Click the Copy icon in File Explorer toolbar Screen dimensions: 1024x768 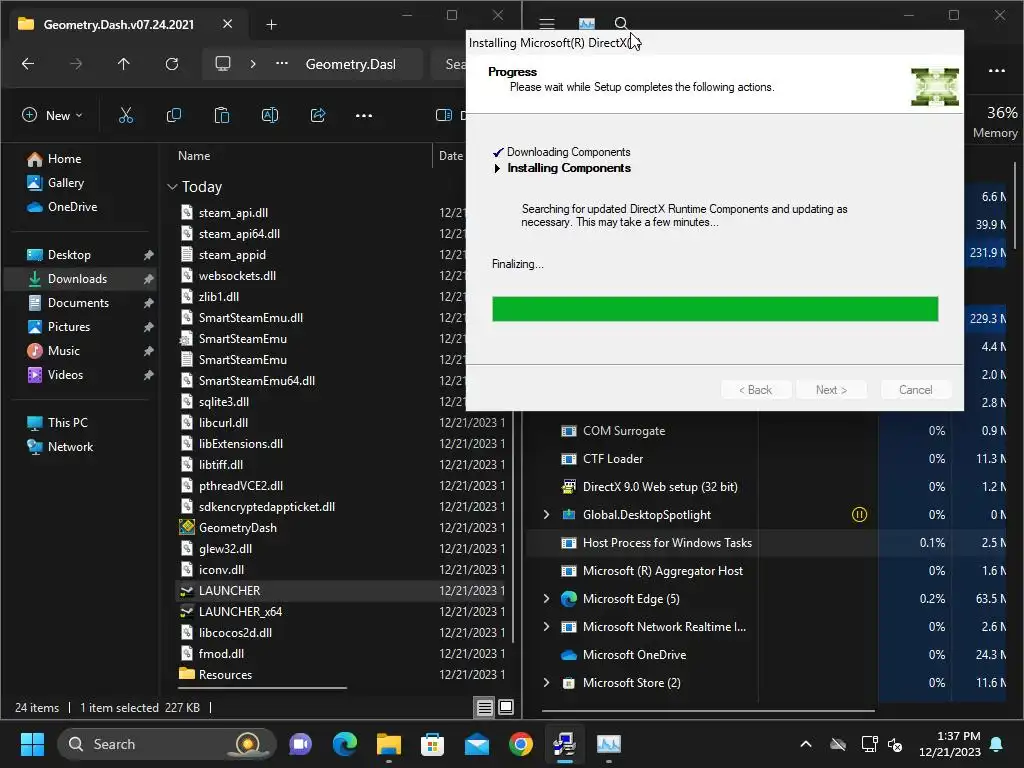(x=174, y=116)
